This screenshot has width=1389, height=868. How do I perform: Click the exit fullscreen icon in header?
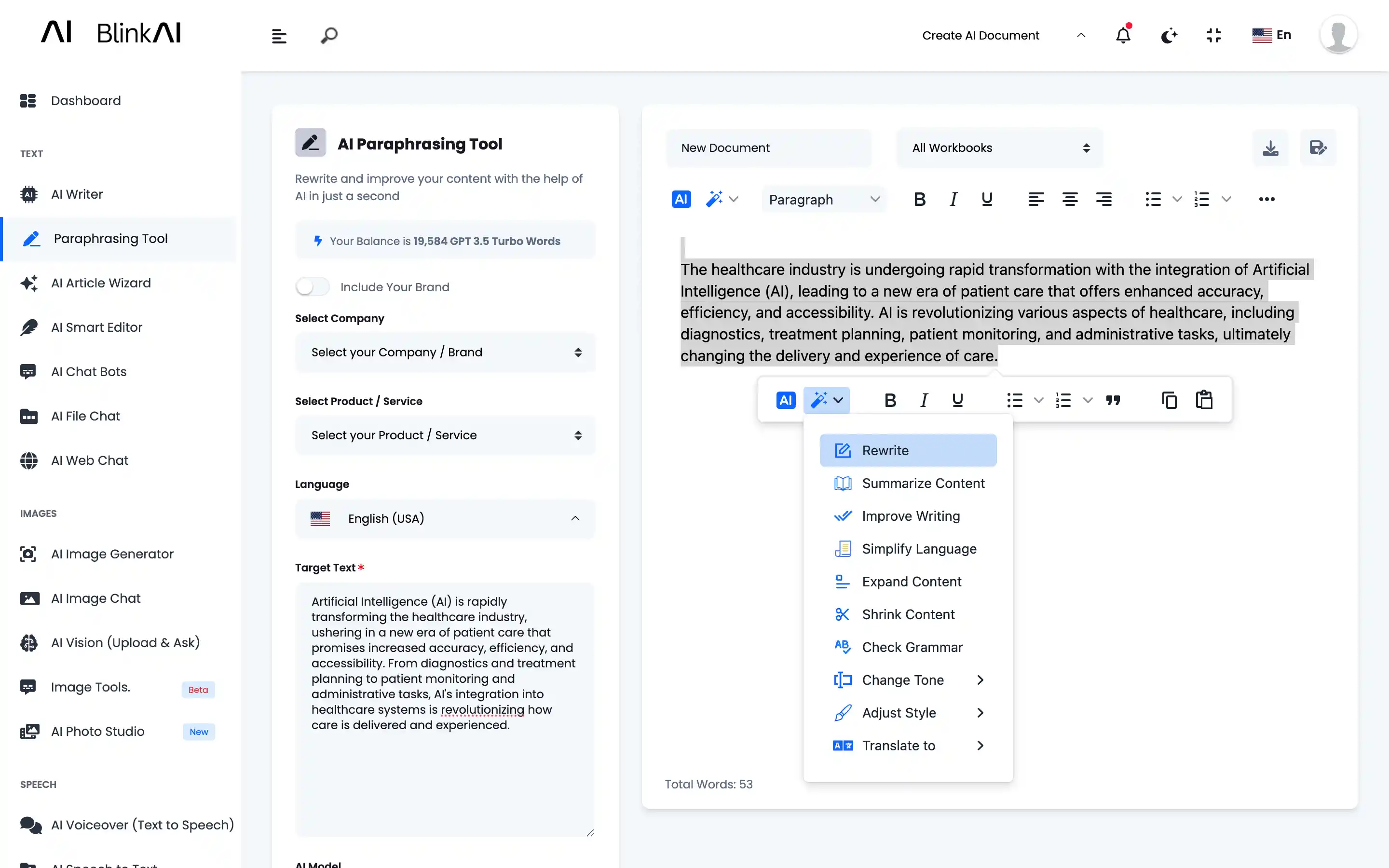[x=1214, y=36]
